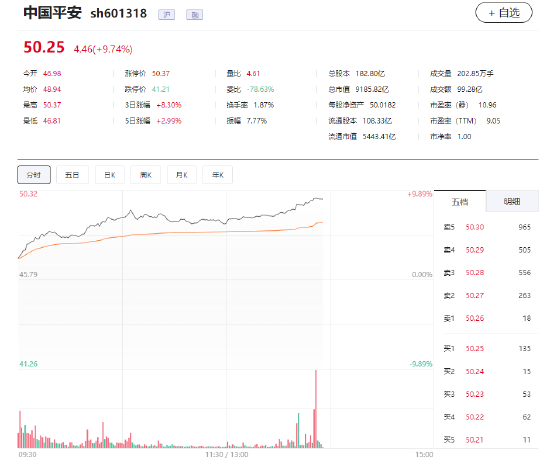
Task: Switch to the 五日 chart tab
Action: [x=72, y=175]
